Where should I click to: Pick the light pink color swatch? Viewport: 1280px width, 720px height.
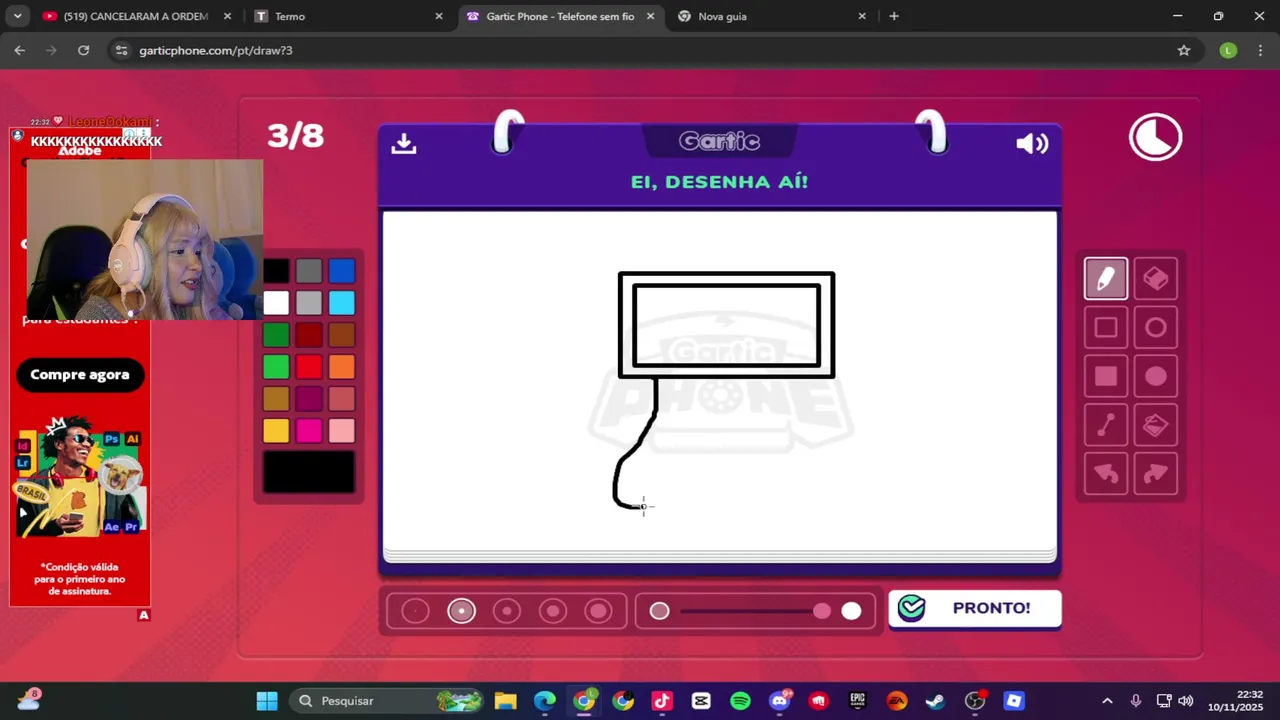click(x=342, y=431)
